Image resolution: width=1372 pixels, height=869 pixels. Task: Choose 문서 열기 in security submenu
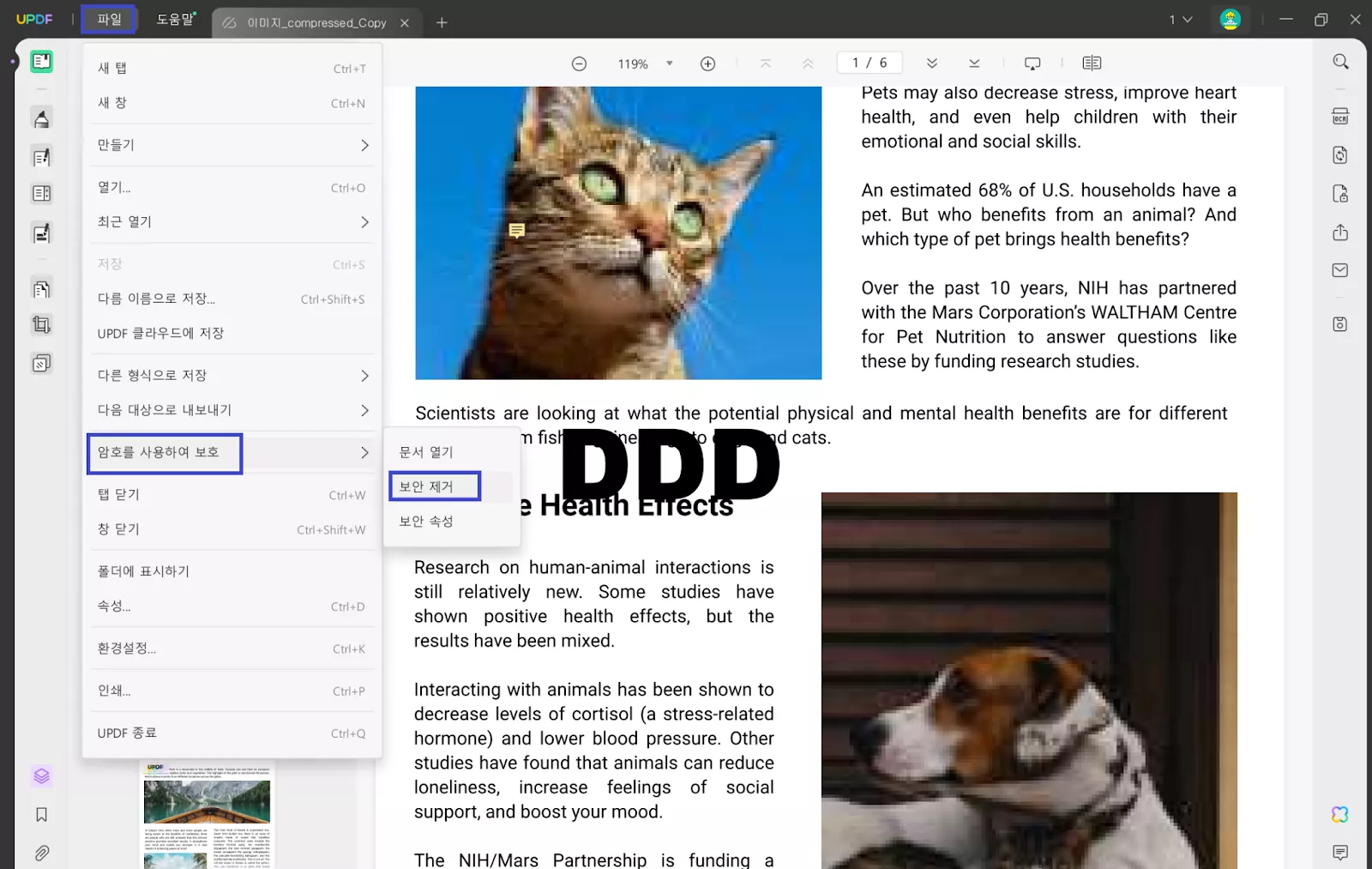[x=451, y=452]
